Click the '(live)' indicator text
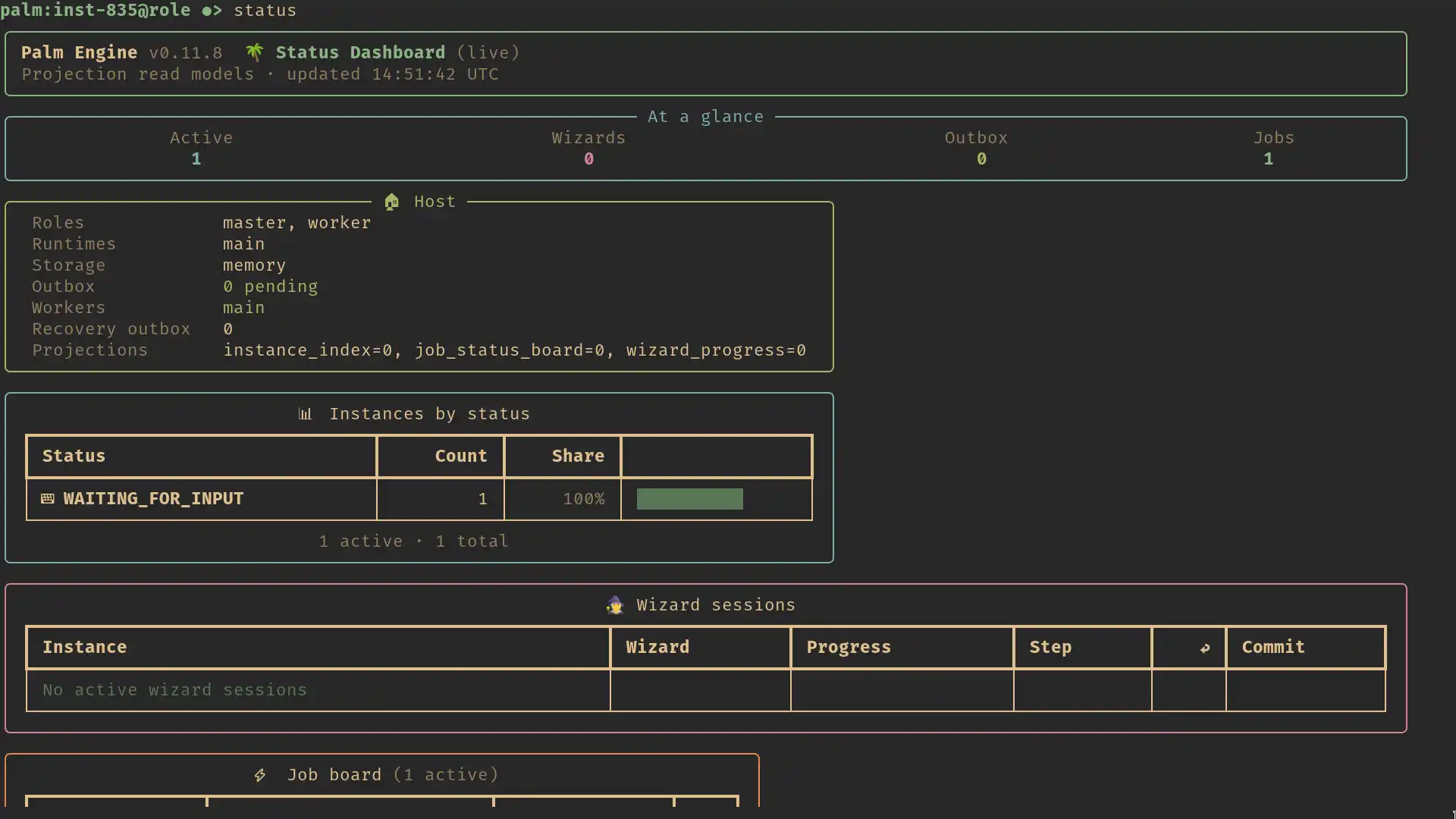Viewport: 1456px width, 819px height. point(488,52)
